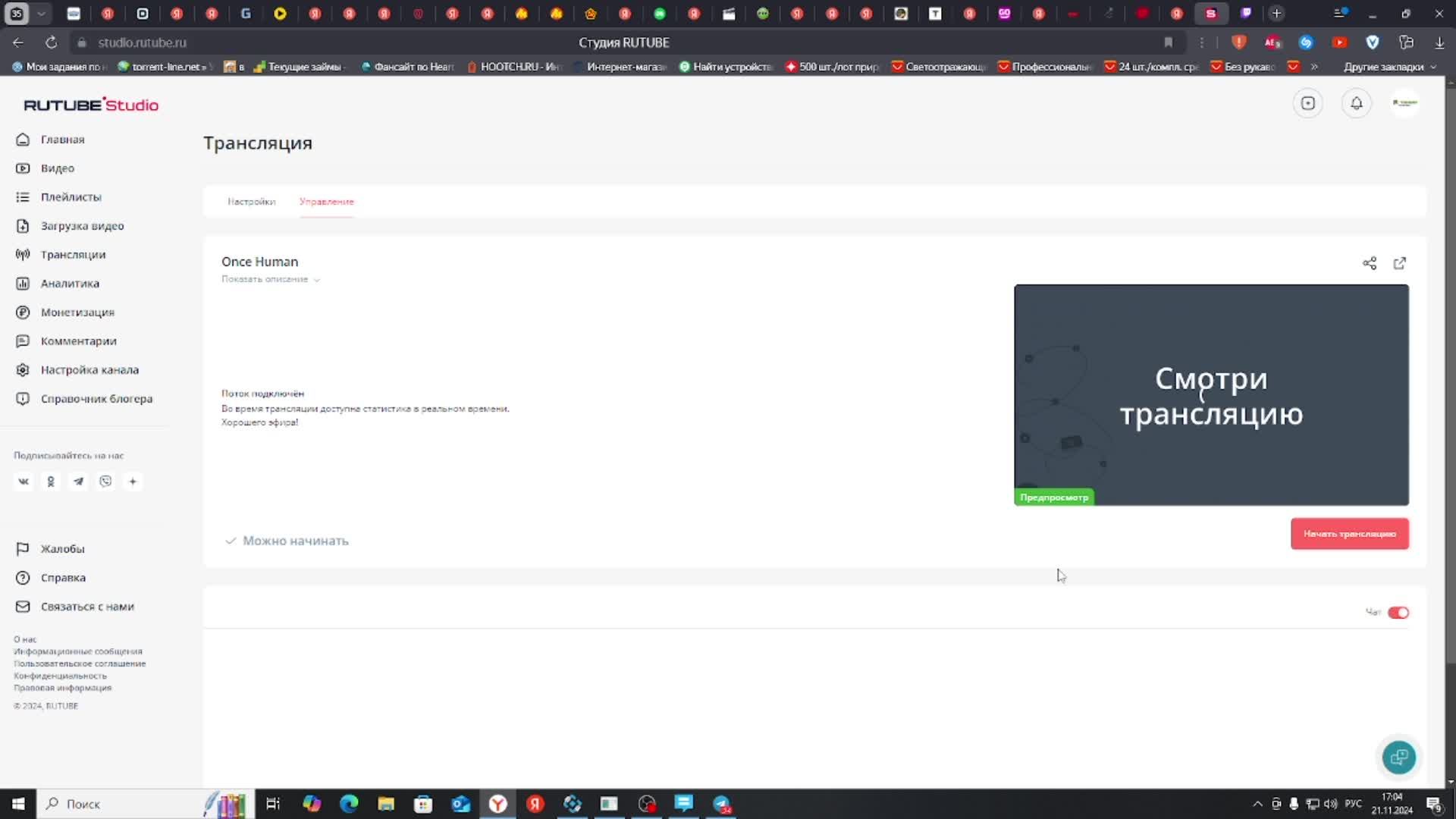Viewport: 1456px width, 819px height.
Task: Click the upload video icon in header
Action: (1307, 103)
